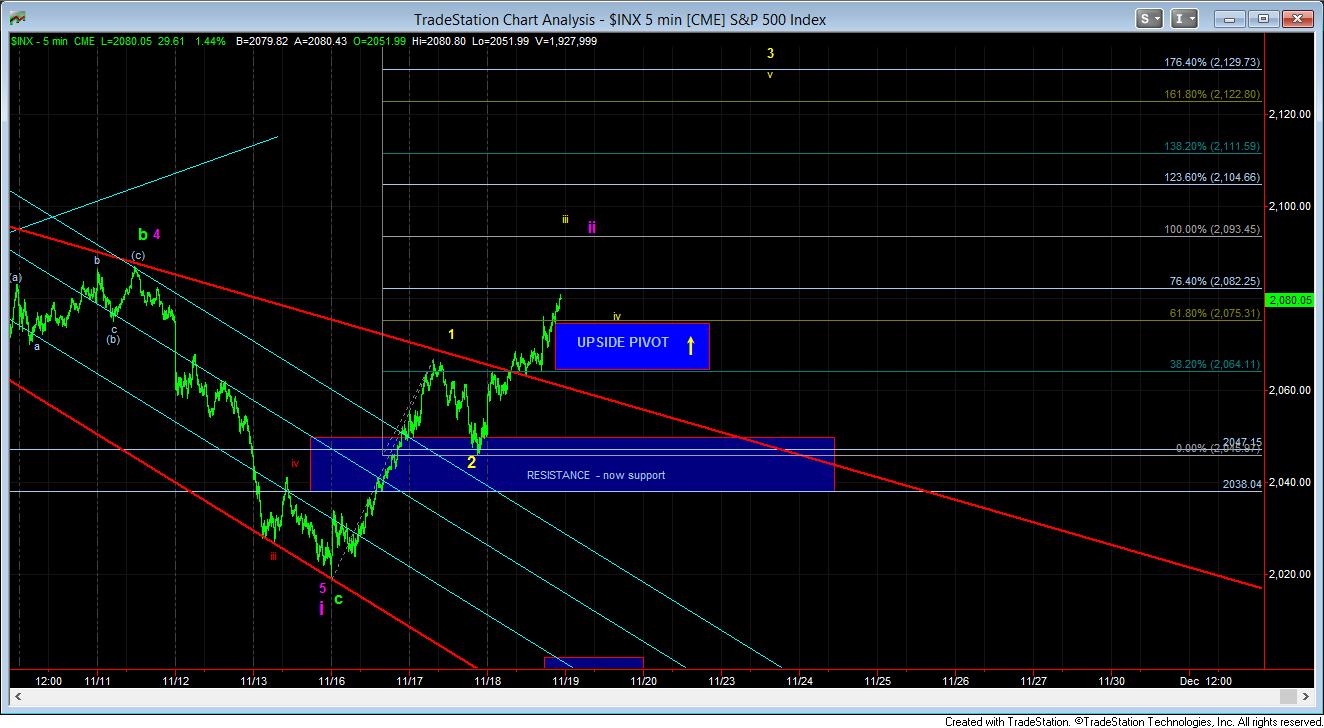Restore down the chart window
This screenshot has width=1324, height=728.
click(1265, 18)
